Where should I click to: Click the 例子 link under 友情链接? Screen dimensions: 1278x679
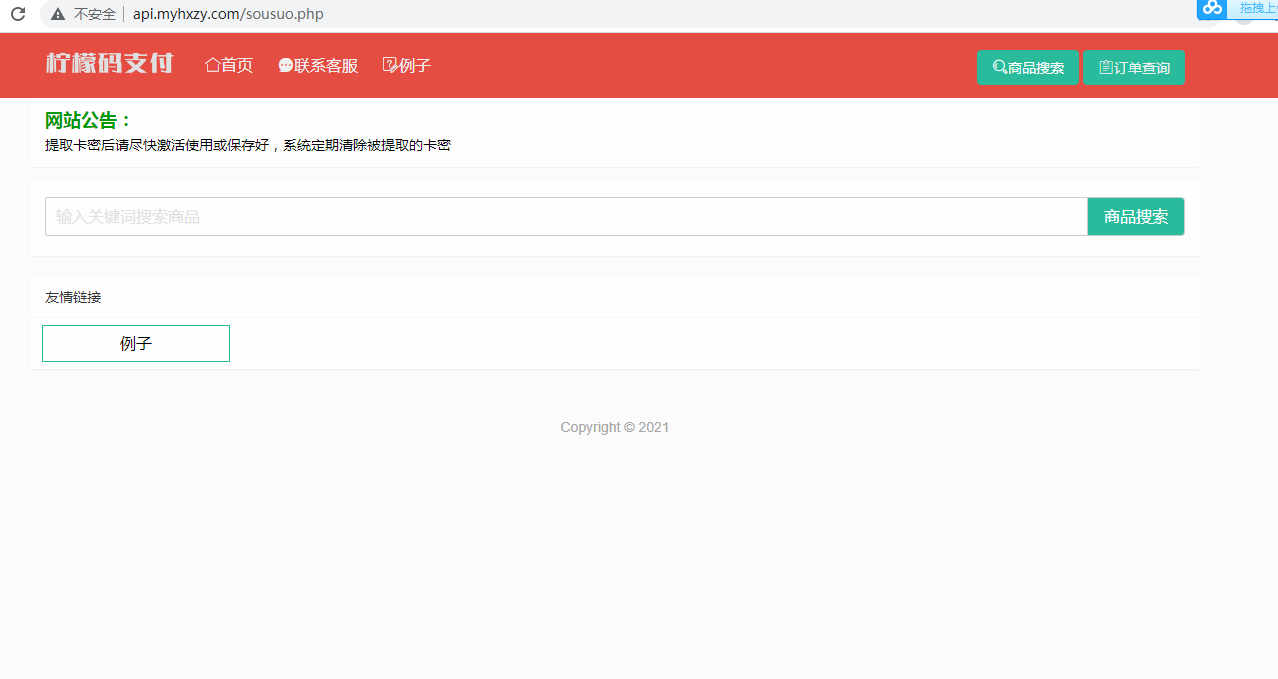coord(136,344)
